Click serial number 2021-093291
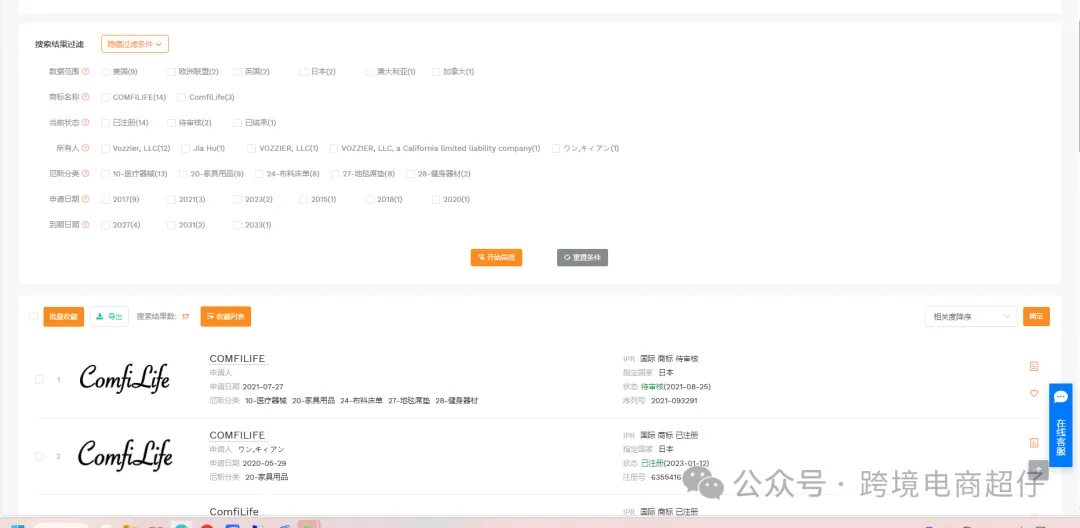The height and width of the screenshot is (528, 1080). click(674, 401)
